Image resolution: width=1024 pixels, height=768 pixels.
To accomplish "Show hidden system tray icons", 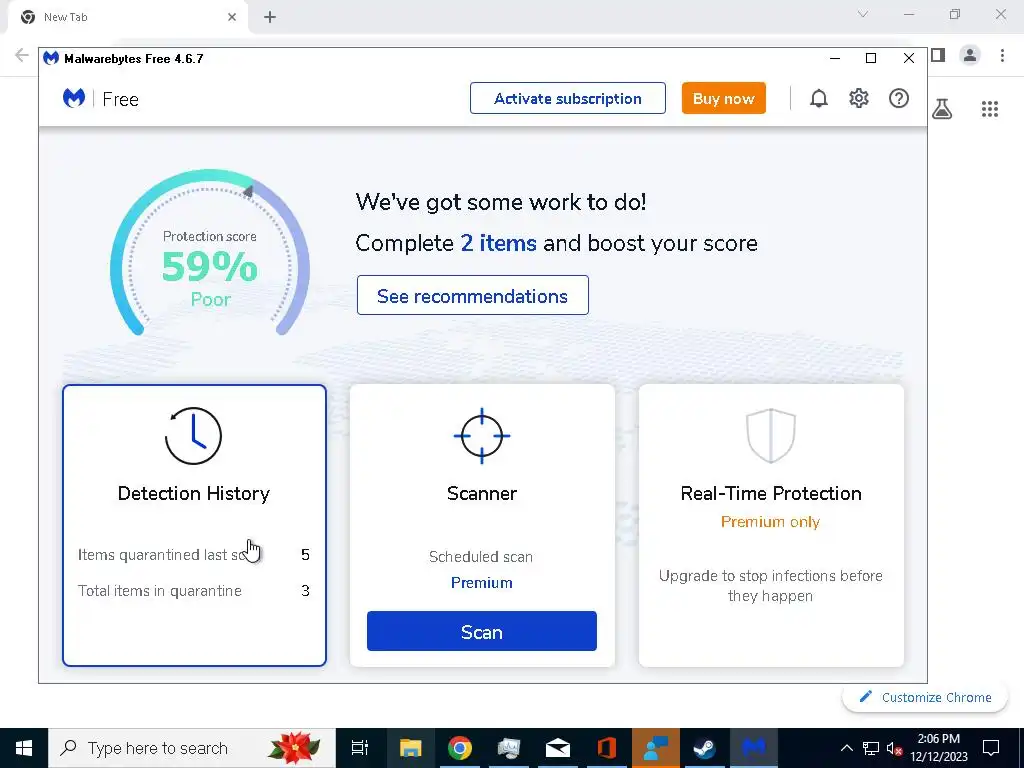I will (x=846, y=748).
